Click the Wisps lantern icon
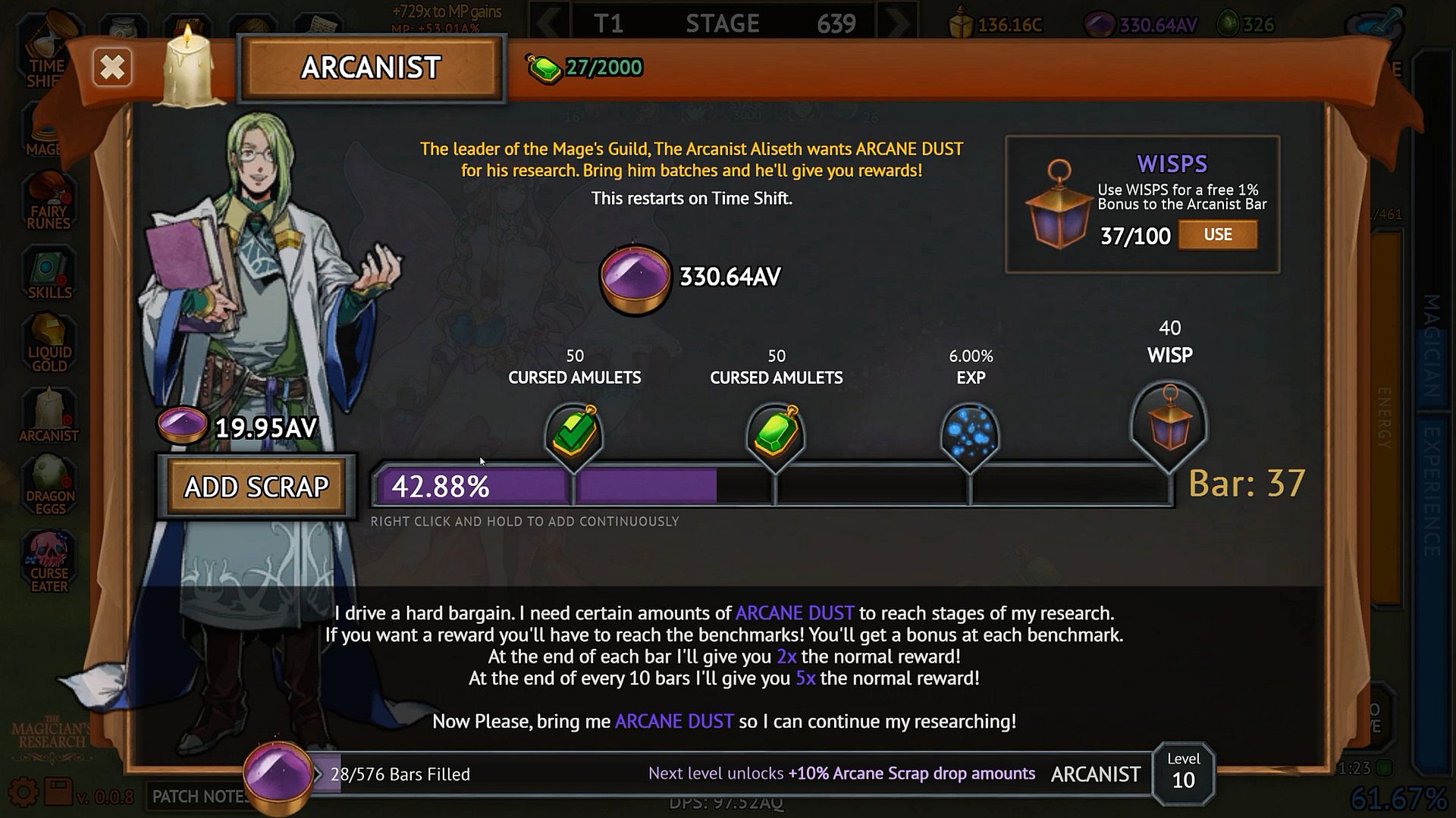 [x=1057, y=205]
